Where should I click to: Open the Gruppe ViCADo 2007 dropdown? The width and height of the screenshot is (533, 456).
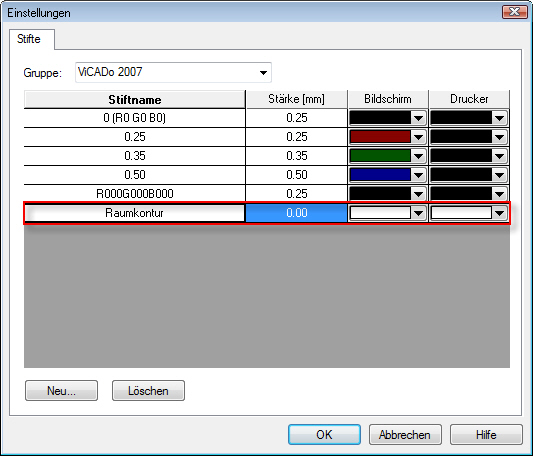pyautogui.click(x=173, y=72)
